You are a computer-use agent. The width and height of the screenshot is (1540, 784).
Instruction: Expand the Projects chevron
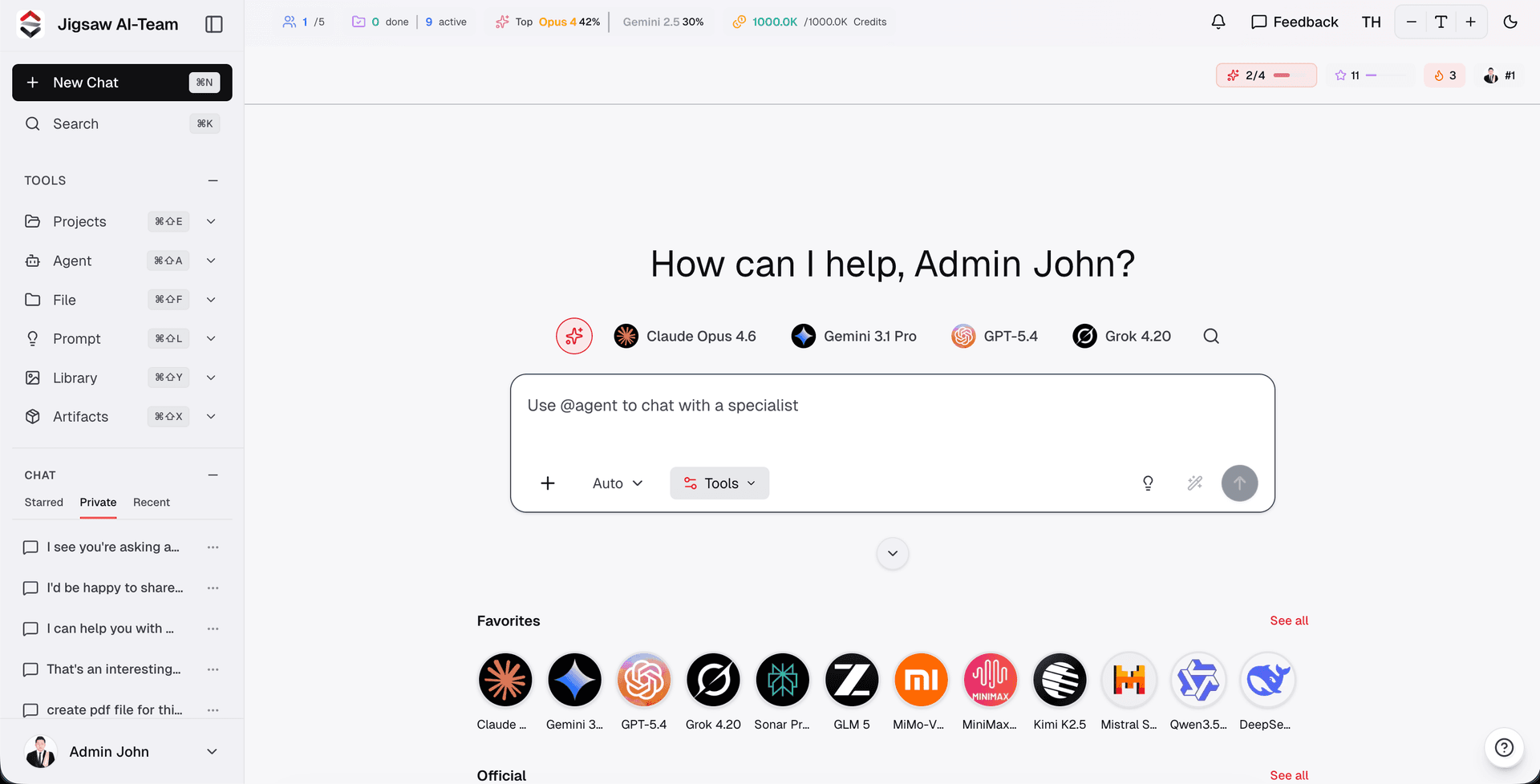point(211,221)
